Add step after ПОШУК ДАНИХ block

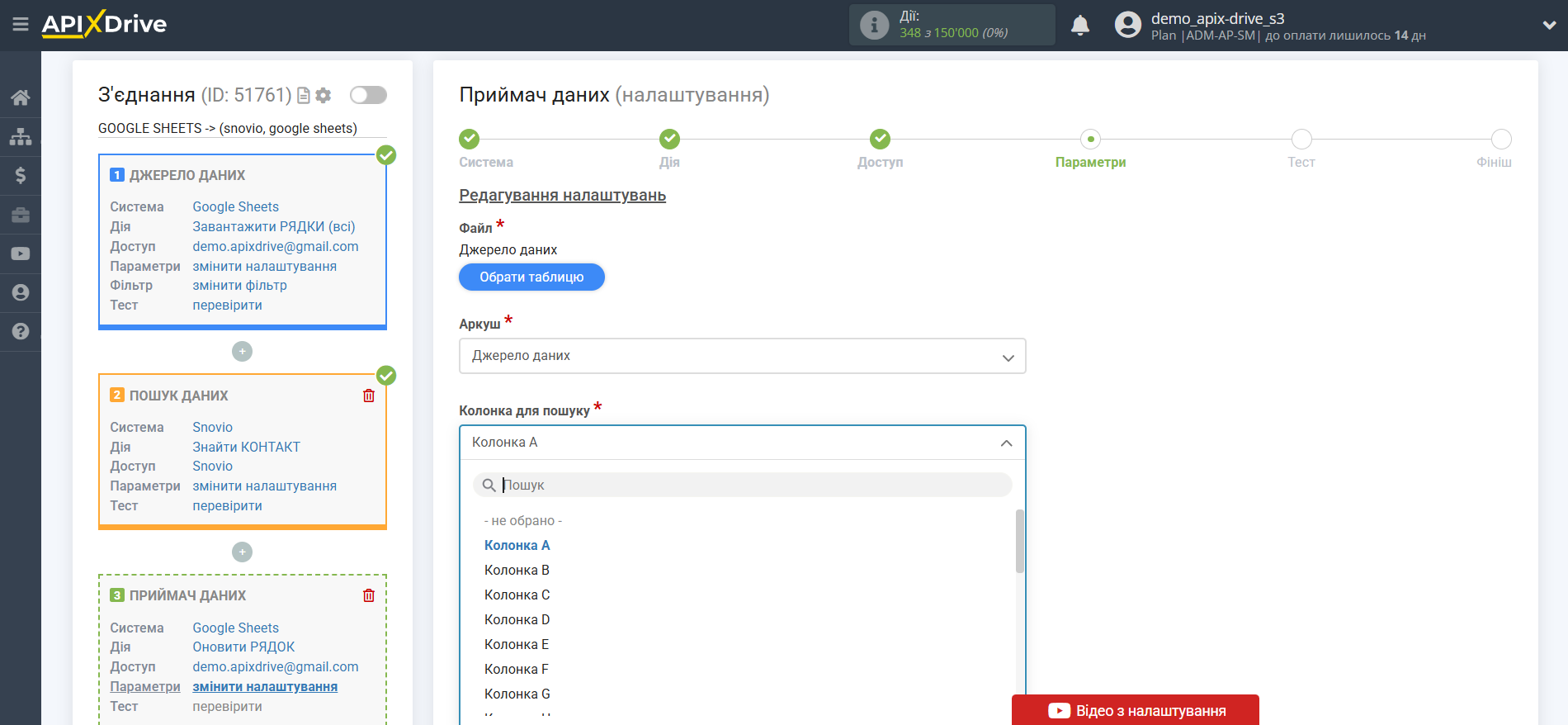pos(242,552)
